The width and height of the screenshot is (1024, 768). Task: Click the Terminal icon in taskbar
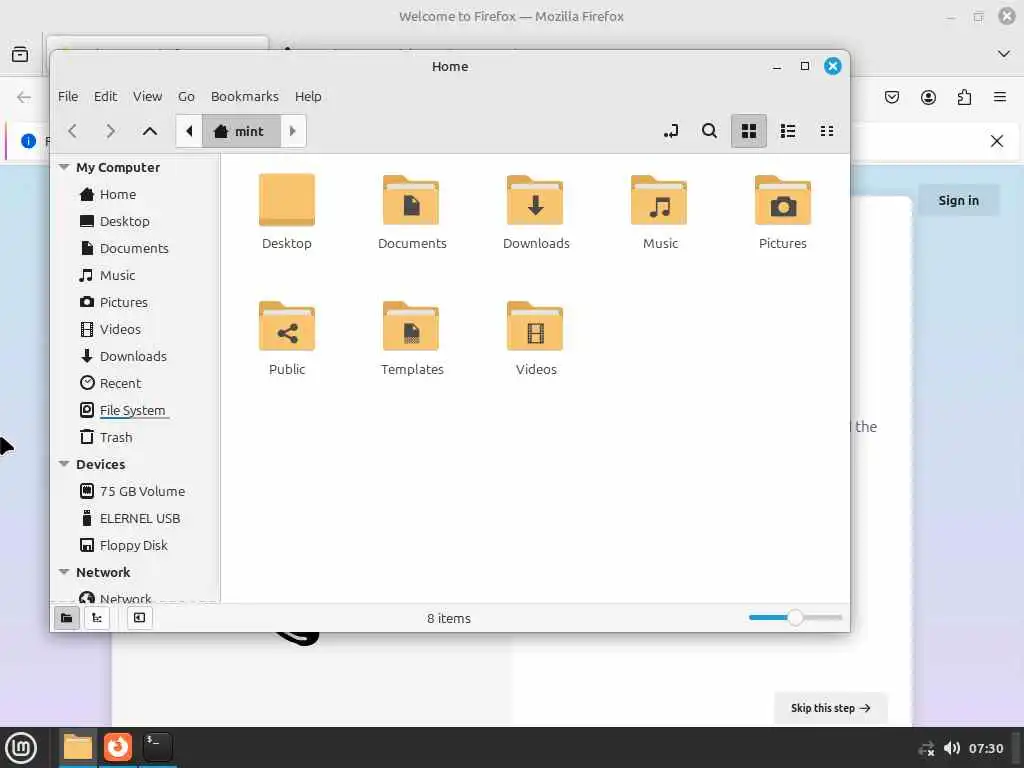pos(157,747)
